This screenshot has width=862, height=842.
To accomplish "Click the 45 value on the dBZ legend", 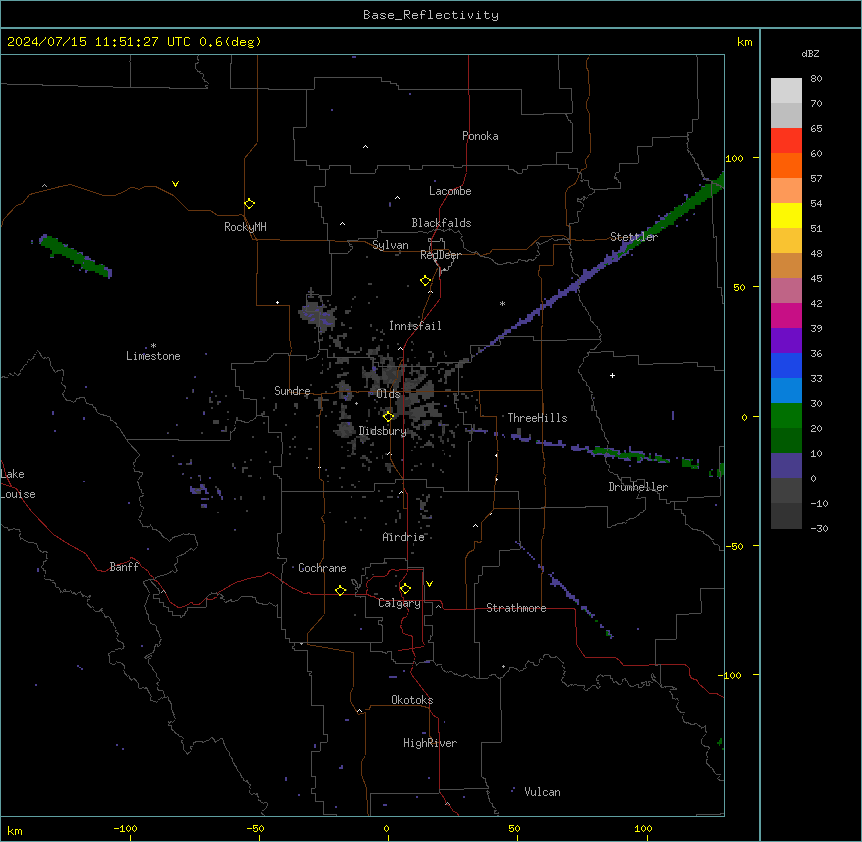I will click(x=816, y=278).
